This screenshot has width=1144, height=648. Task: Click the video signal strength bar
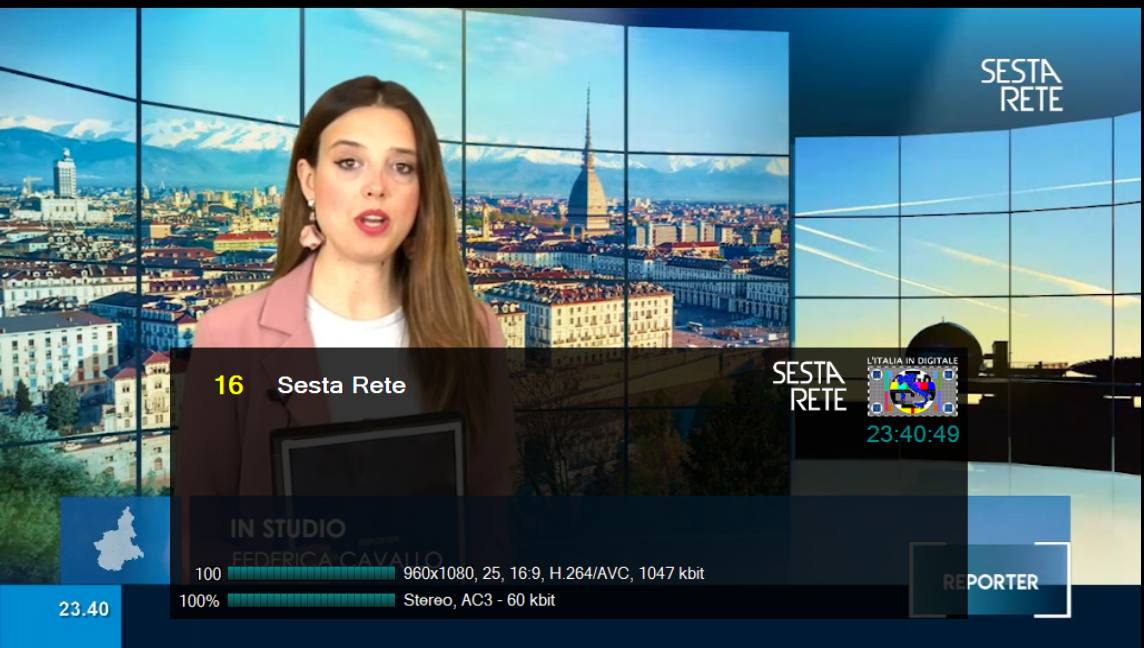pyautogui.click(x=312, y=574)
